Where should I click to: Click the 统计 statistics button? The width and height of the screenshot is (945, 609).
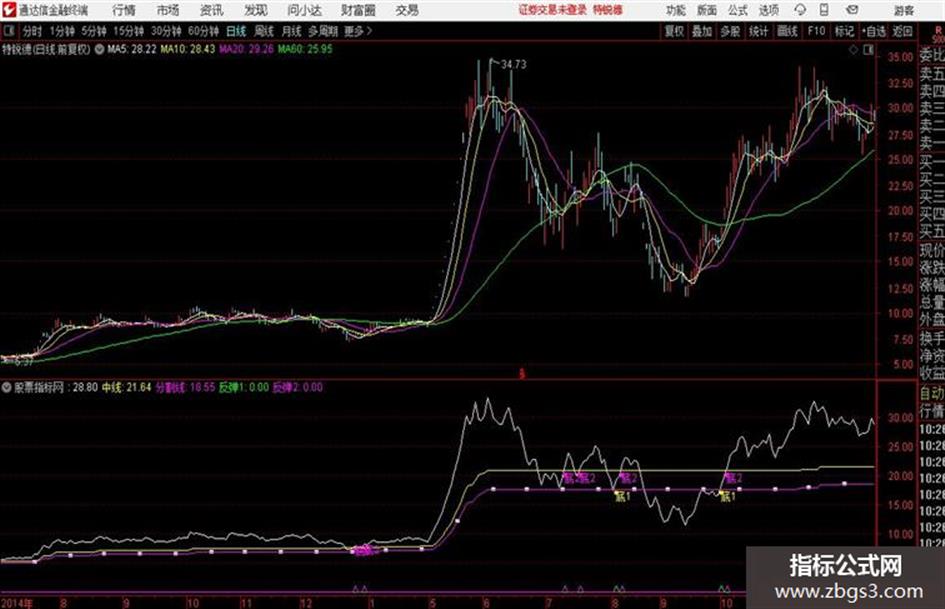[x=758, y=31]
